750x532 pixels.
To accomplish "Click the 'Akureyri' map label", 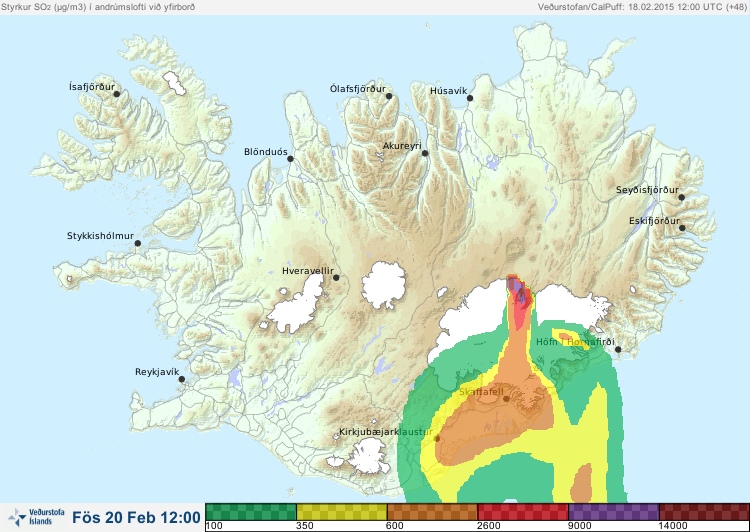I will coord(402,146).
